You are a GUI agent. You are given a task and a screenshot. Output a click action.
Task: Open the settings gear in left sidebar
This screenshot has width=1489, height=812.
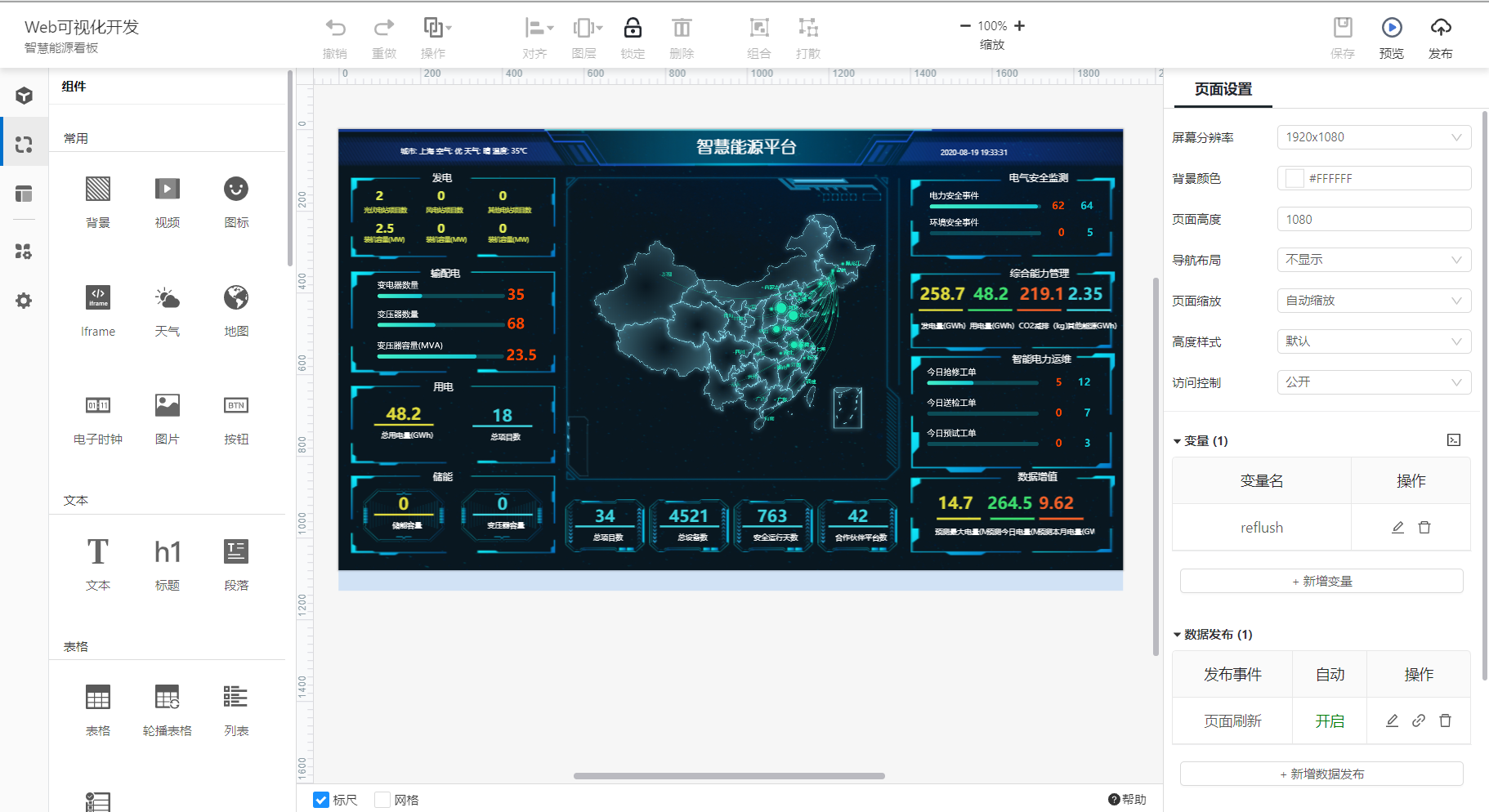(24, 301)
